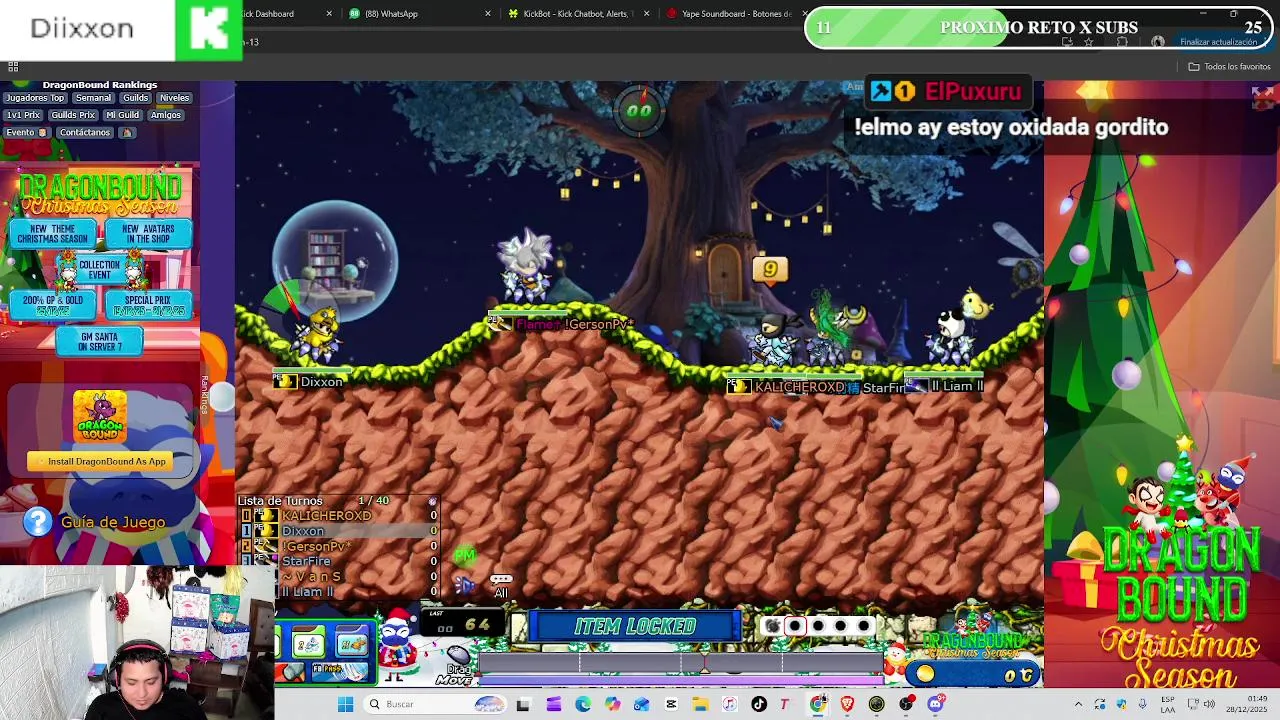Open Guía de Juego help

click(x=113, y=522)
